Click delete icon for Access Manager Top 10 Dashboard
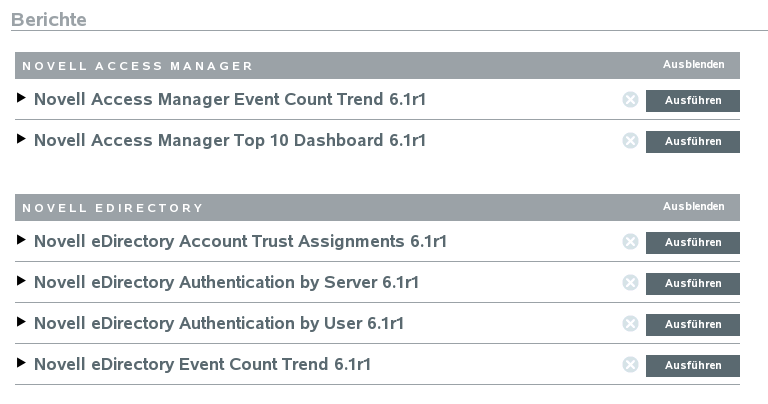Viewport: 768px width, 404px height. 630,141
